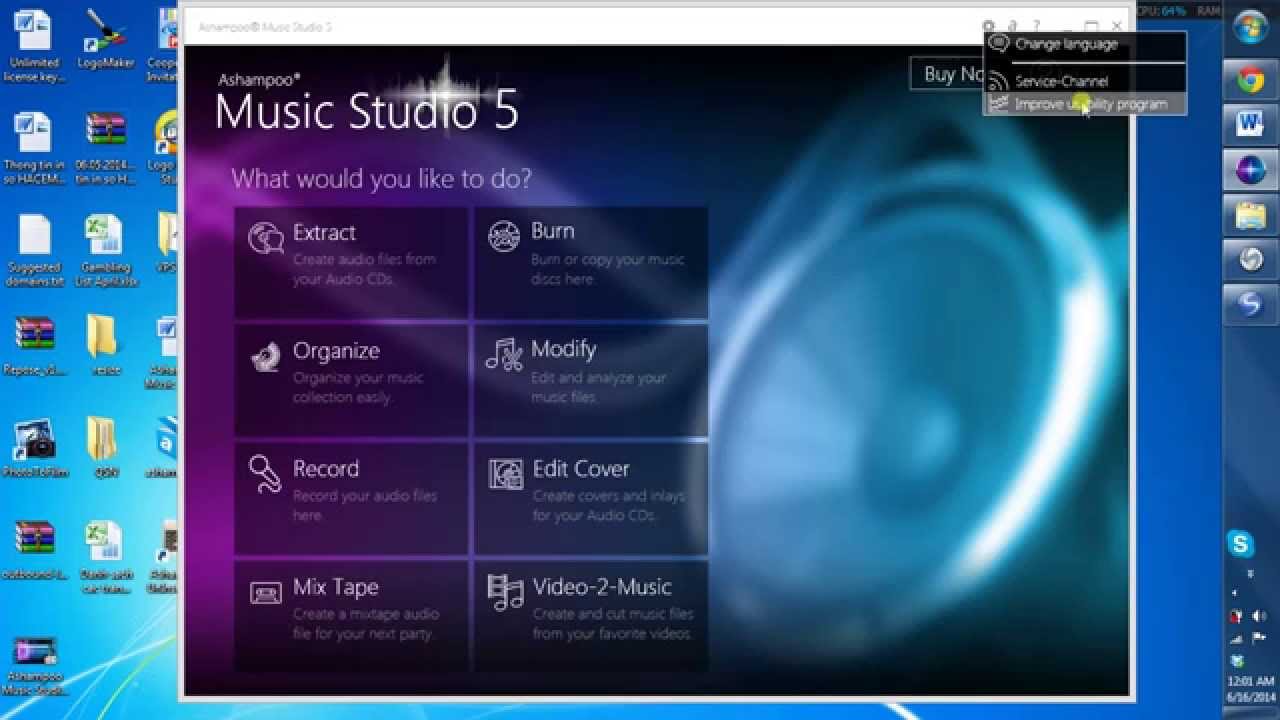The image size is (1280, 720).
Task: Open the Record audio files option
Action: coord(351,498)
